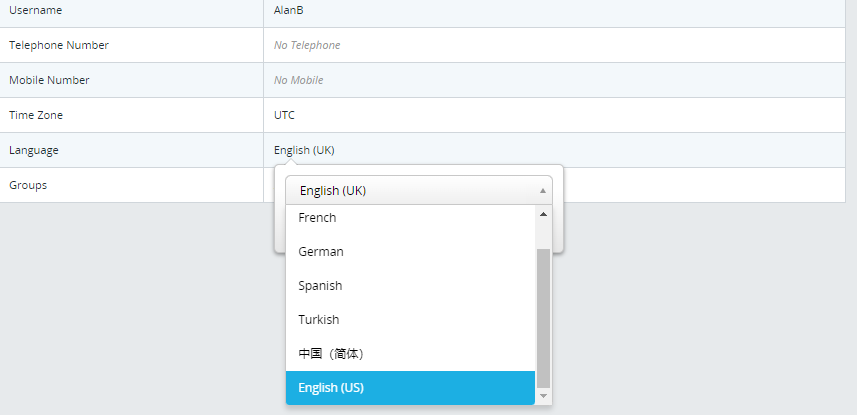The width and height of the screenshot is (857, 415).
Task: Click the empty Groups row value cell
Action: 704,185
